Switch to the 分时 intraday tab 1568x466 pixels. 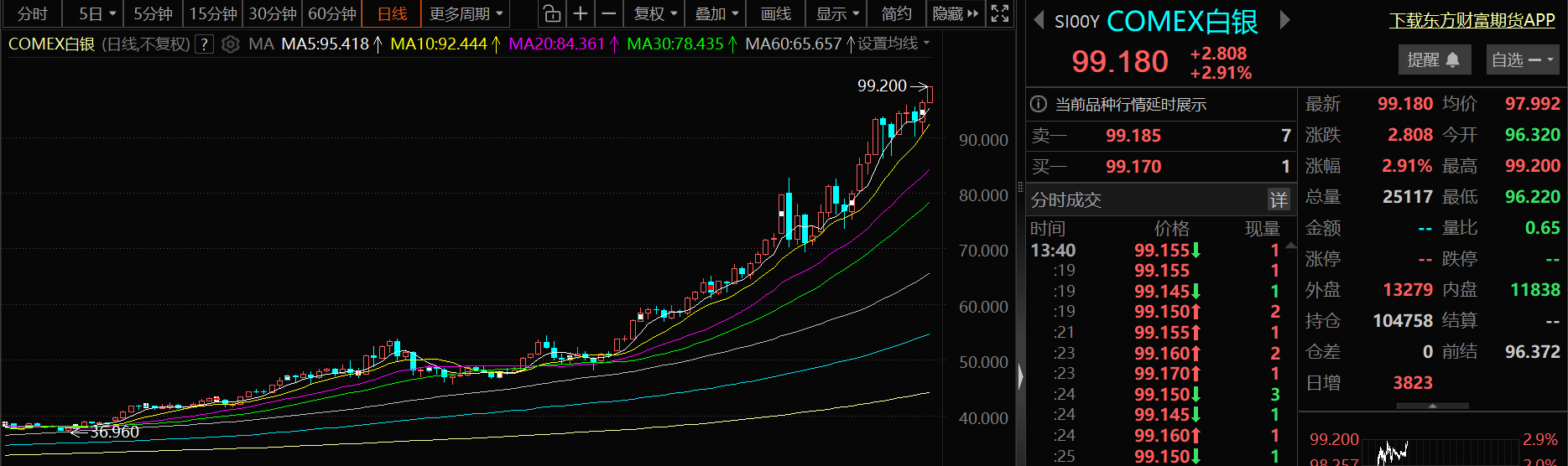pos(33,14)
